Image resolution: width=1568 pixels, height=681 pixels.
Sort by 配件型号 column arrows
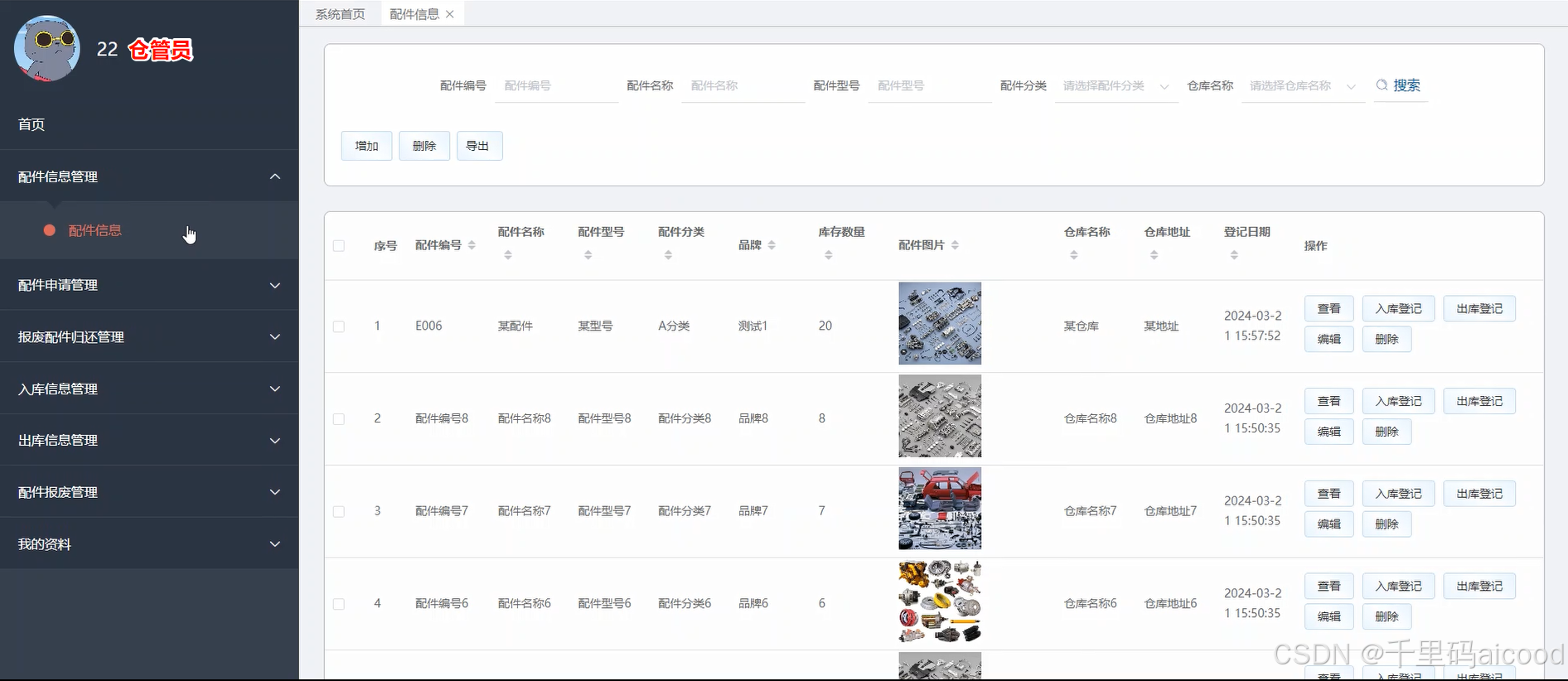point(588,255)
